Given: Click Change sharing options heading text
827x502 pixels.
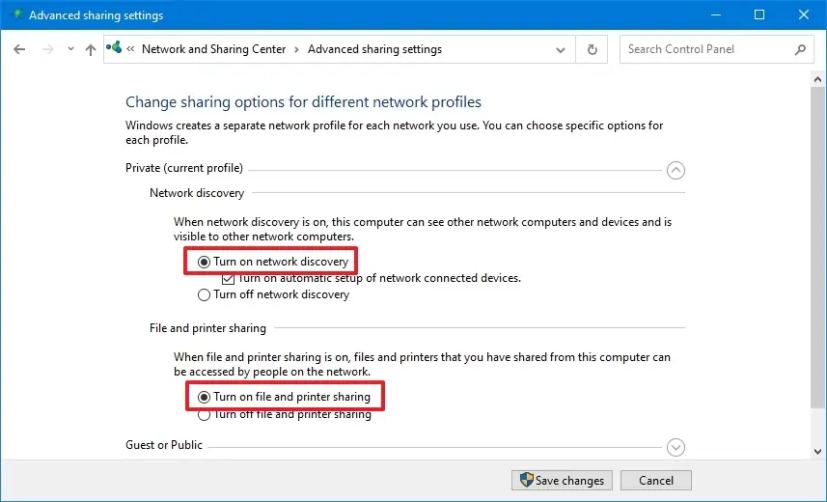Looking at the screenshot, I should click(303, 102).
